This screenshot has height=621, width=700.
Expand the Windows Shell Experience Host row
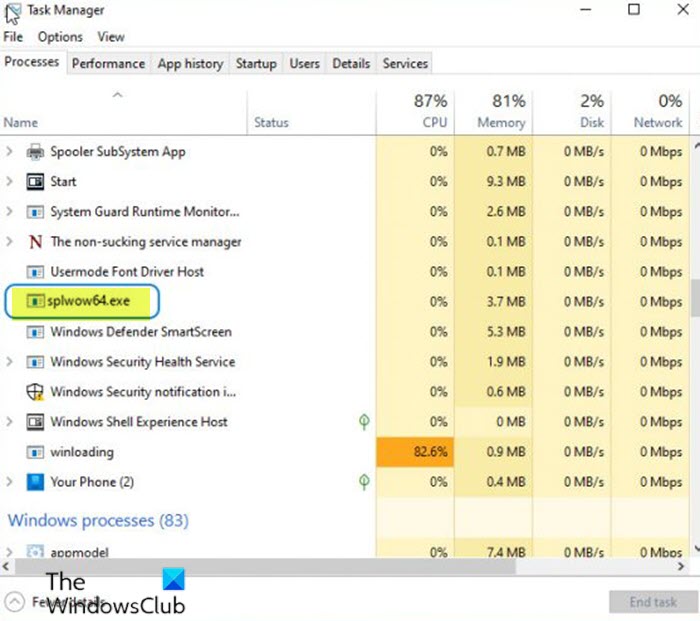9,422
